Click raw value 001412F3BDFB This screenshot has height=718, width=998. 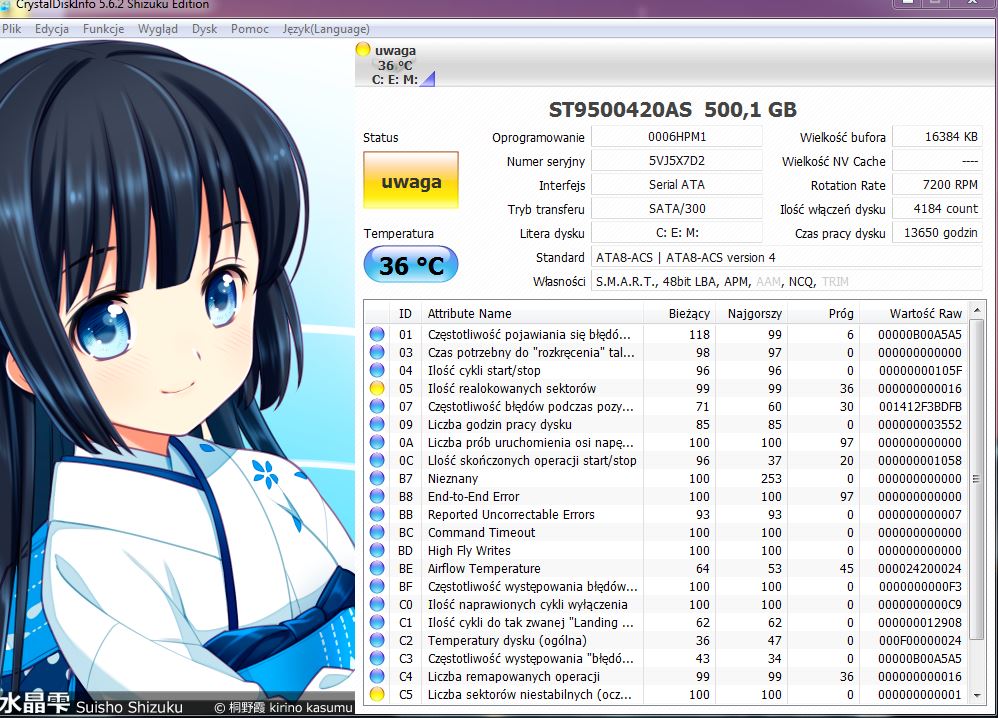click(920, 406)
